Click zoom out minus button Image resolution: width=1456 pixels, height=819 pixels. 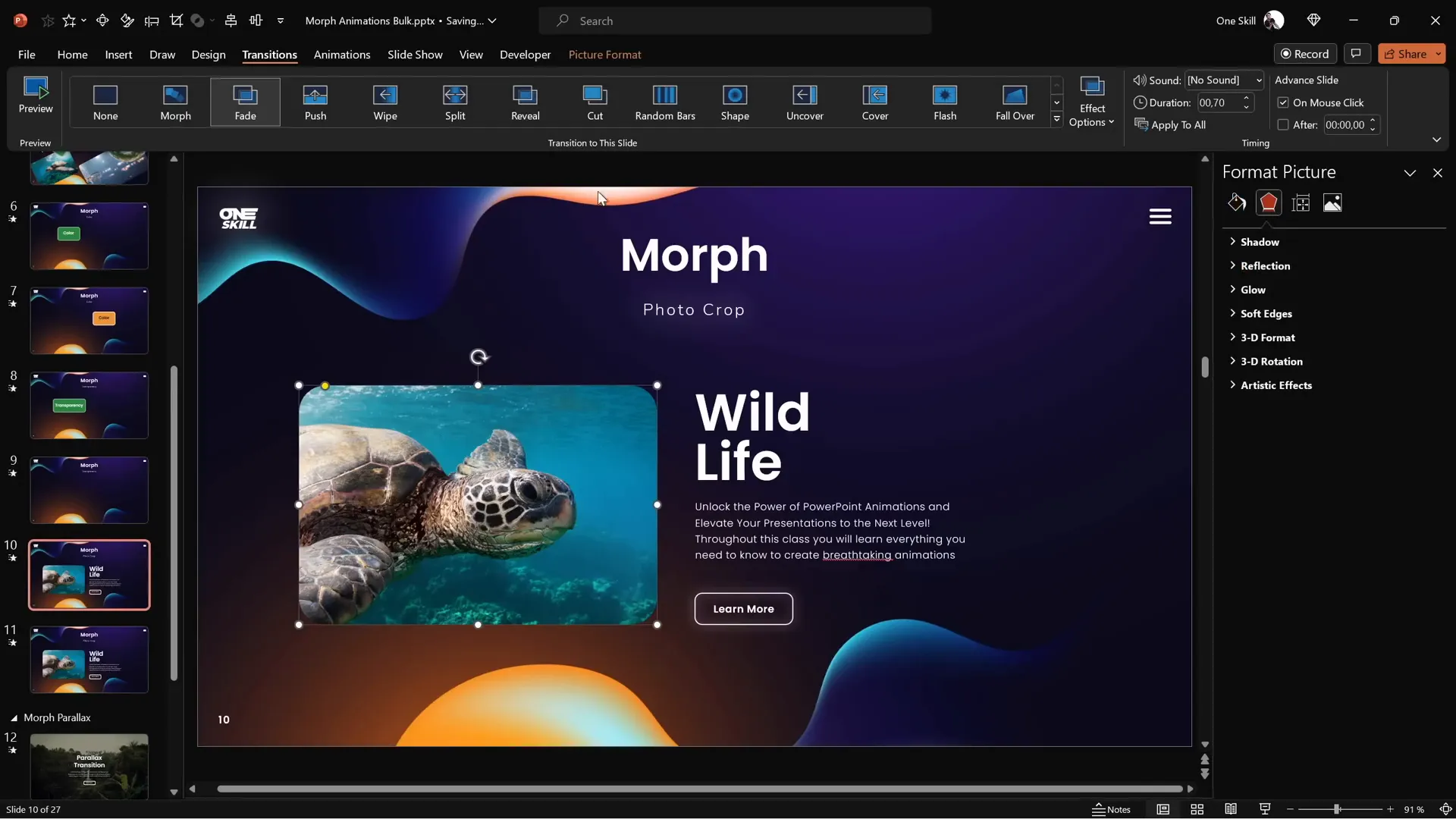(x=1290, y=809)
